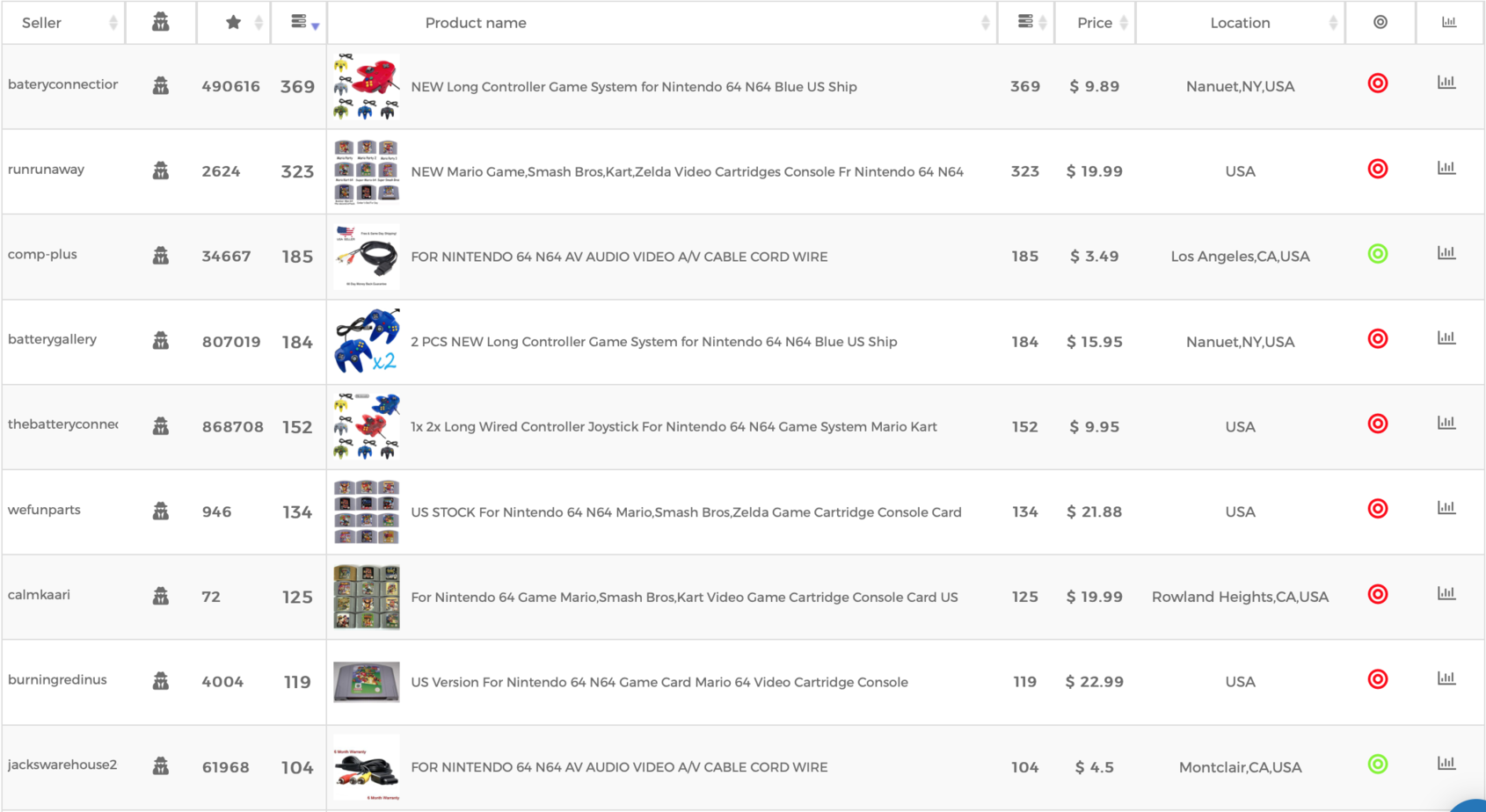Click red target icon for thebatteryconnection row
The height and width of the screenshot is (812, 1486).
[1378, 424]
